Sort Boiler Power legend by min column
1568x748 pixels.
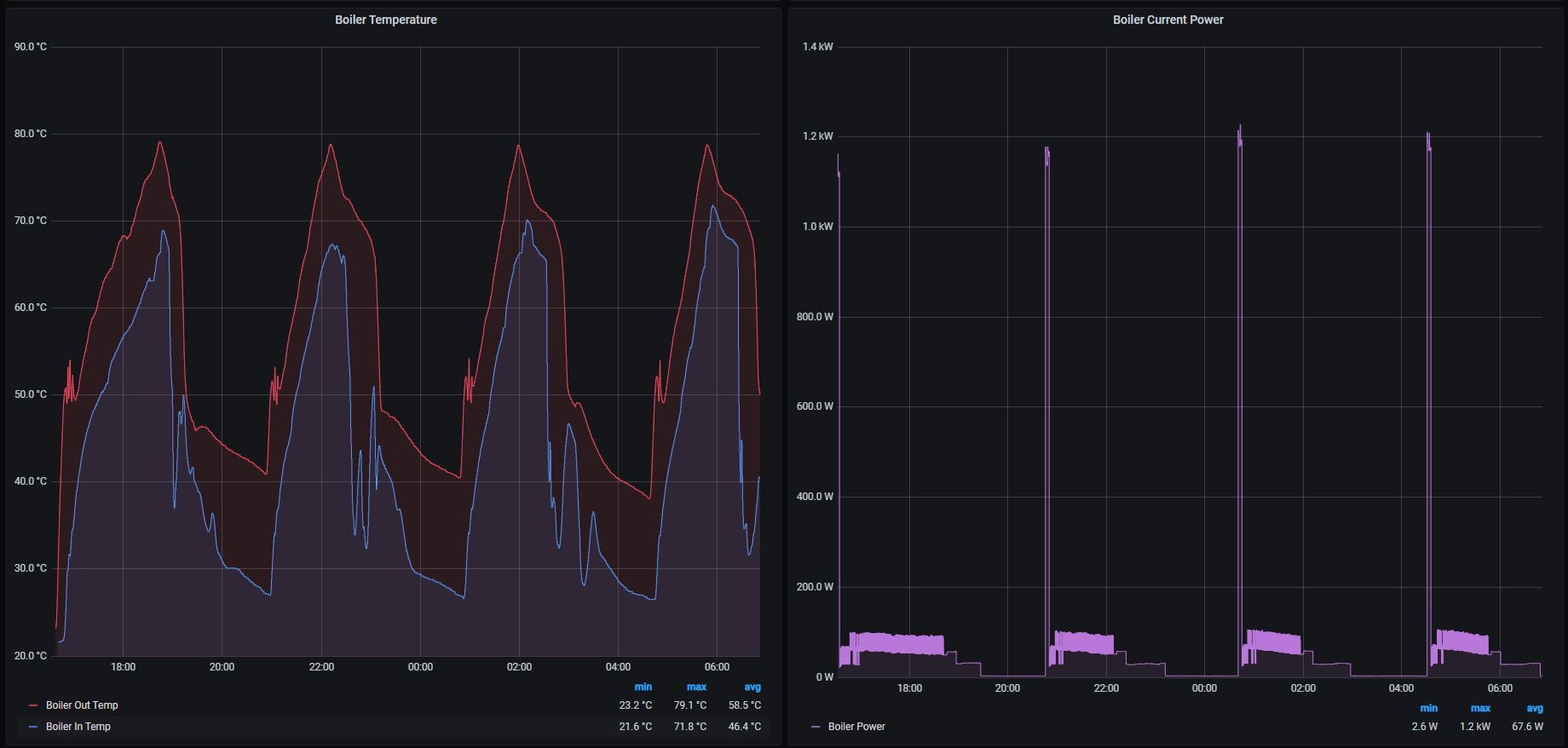pos(1428,708)
